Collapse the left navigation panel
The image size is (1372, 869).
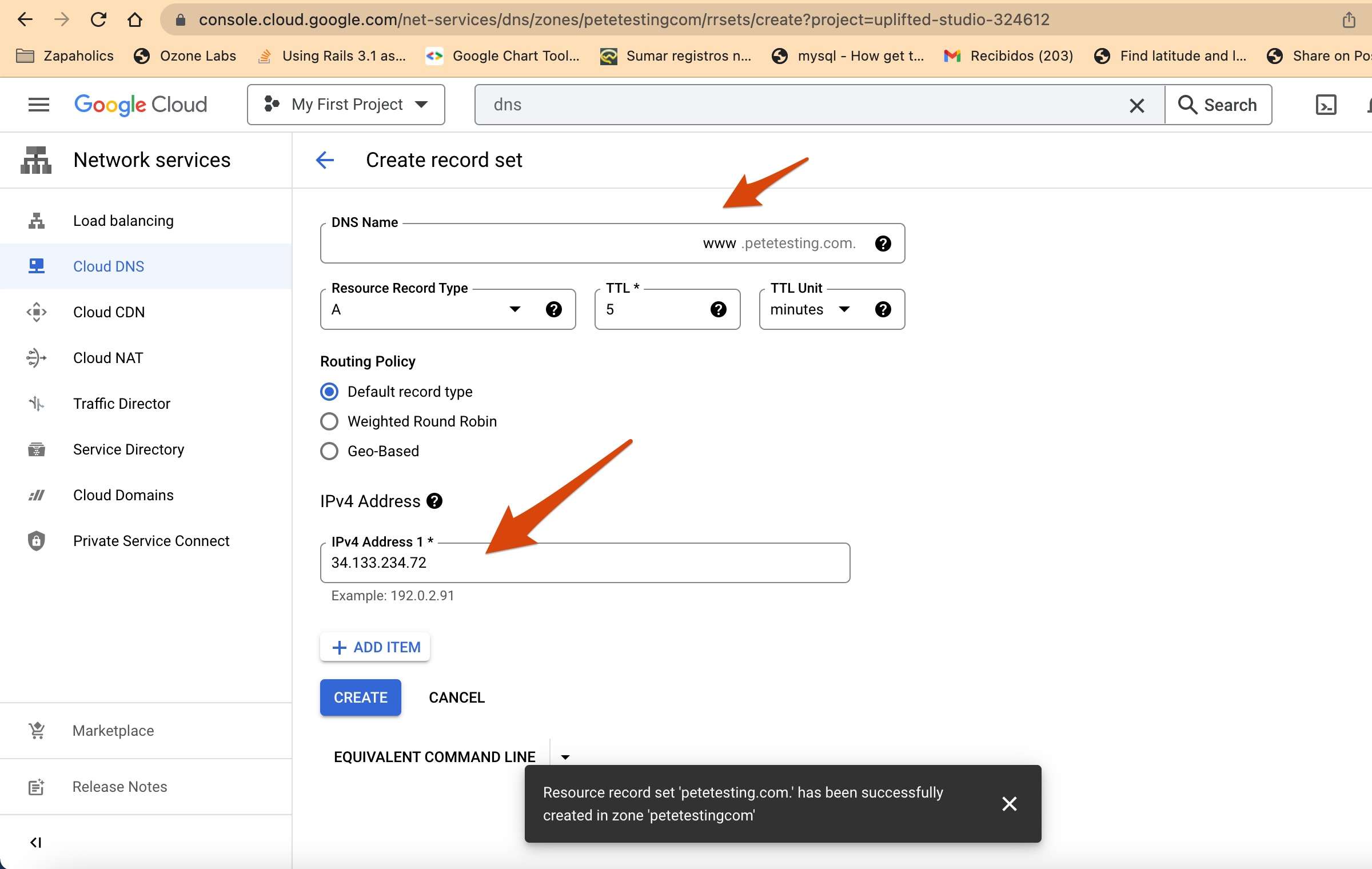(x=35, y=842)
